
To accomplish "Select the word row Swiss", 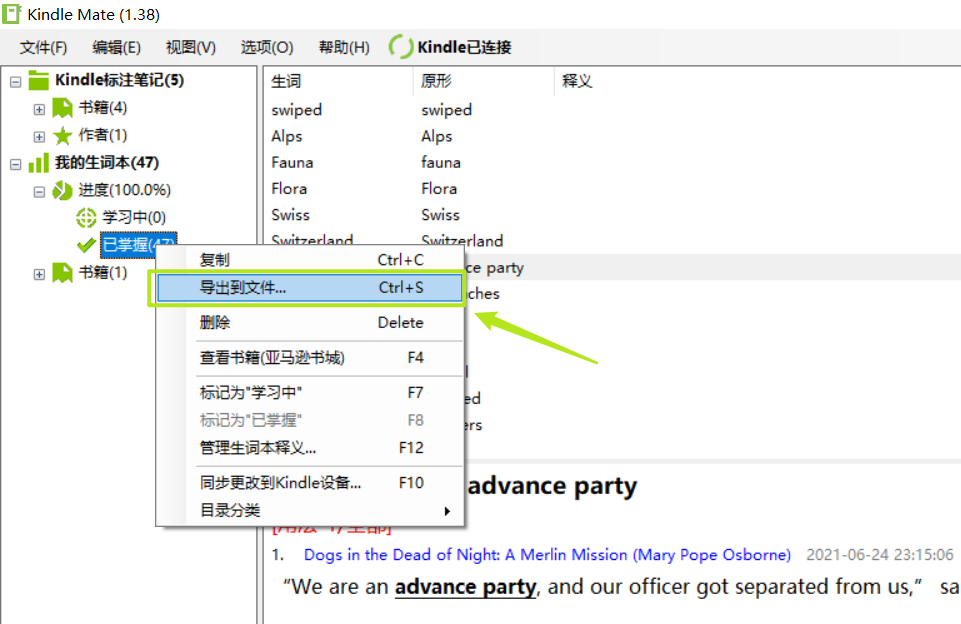I will 612,216.
